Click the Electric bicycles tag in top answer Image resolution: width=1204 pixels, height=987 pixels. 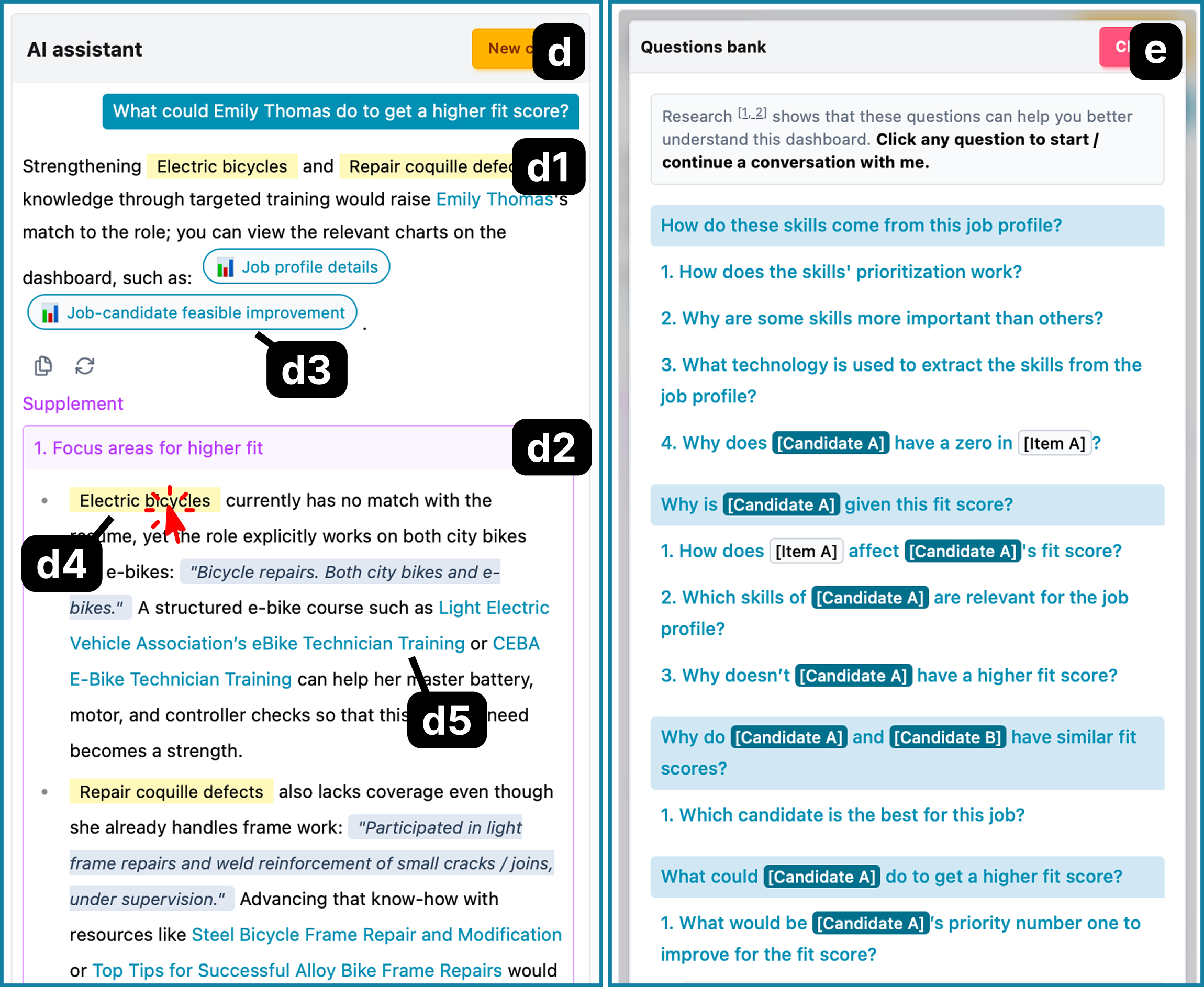point(222,166)
